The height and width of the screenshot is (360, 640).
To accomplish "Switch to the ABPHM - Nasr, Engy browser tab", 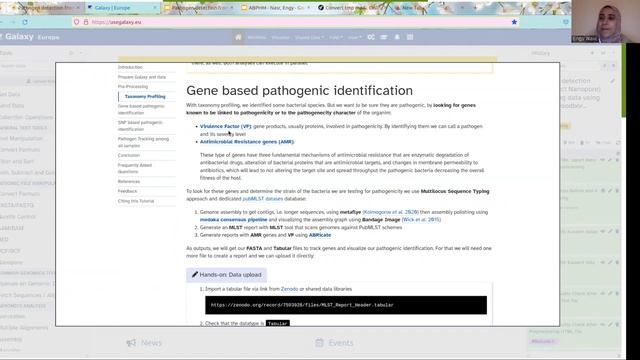I will tap(276, 8).
